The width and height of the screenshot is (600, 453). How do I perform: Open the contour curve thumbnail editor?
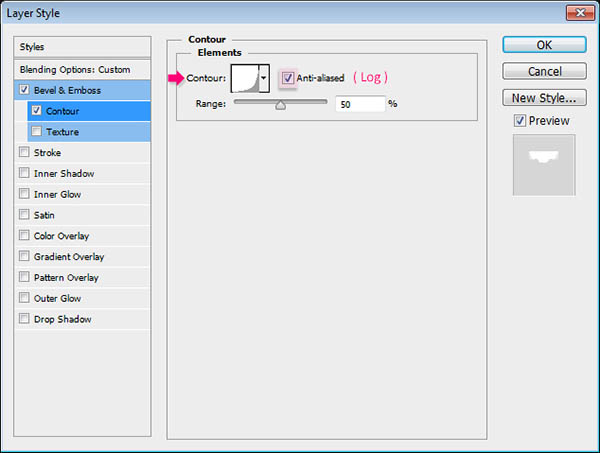(x=245, y=78)
